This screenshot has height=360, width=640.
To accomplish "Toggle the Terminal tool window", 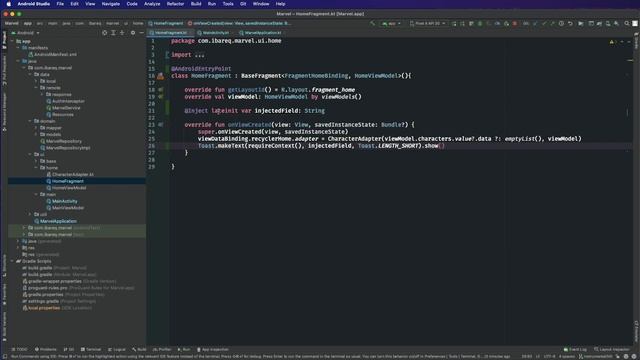I will click(91, 349).
